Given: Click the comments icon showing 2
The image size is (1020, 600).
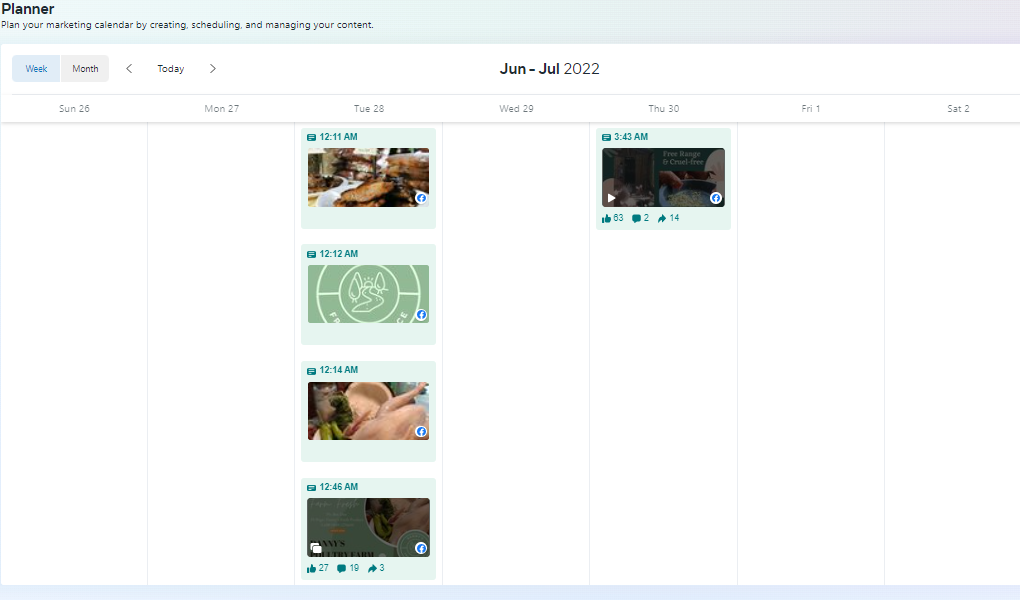Looking at the screenshot, I should 636,219.
